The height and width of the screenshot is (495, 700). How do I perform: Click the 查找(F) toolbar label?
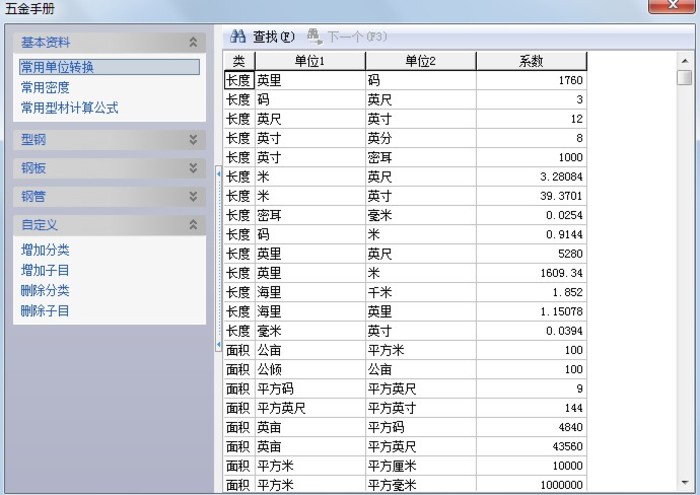[x=274, y=37]
